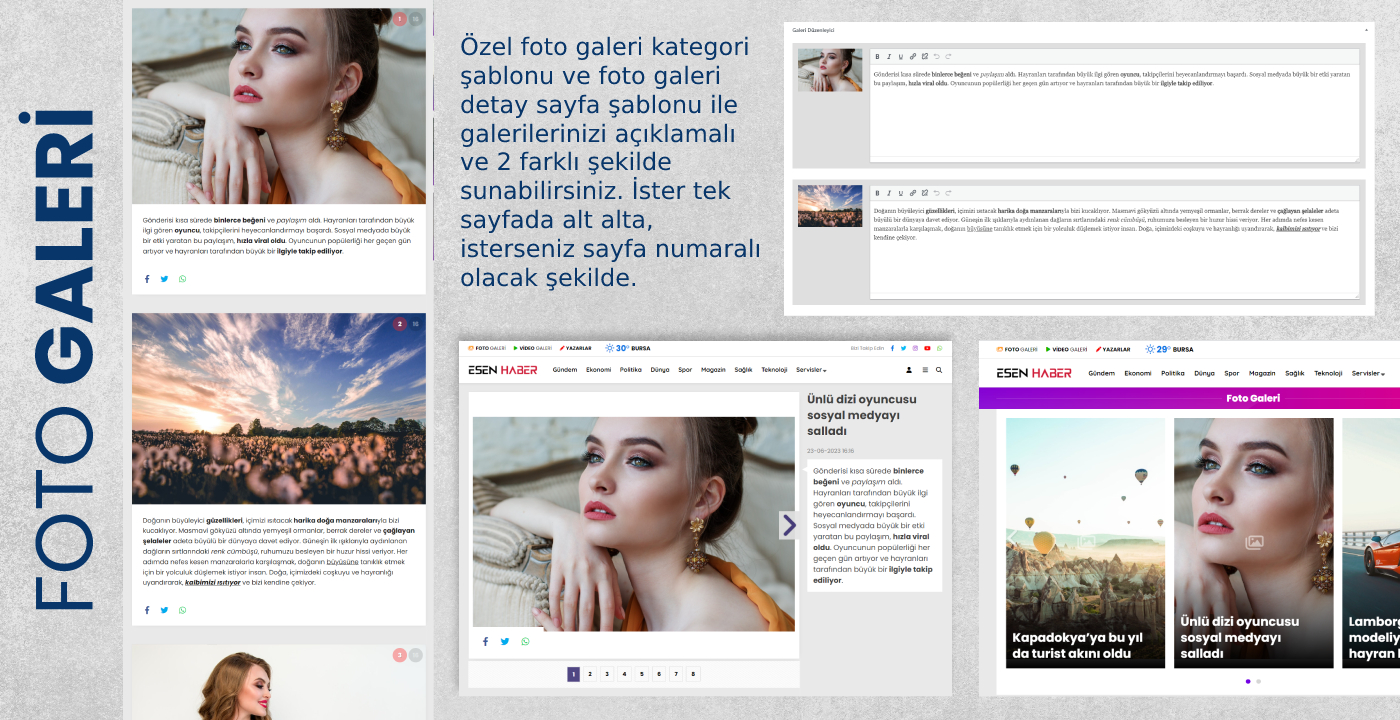Viewport: 1400px width, 720px height.
Task: Go to page 2 in the gallery pagination
Action: click(589, 673)
